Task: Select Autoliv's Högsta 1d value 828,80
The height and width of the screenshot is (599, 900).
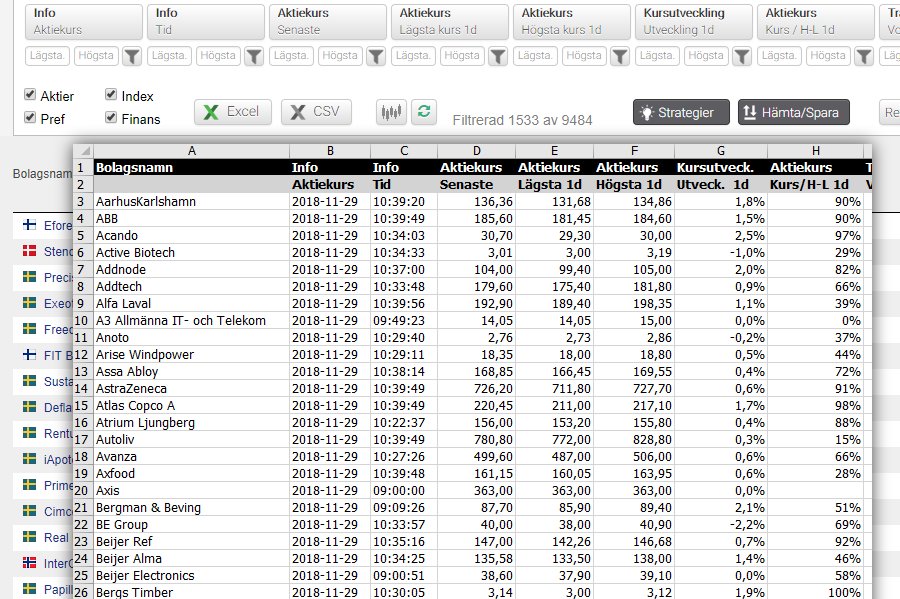Action: click(x=634, y=439)
